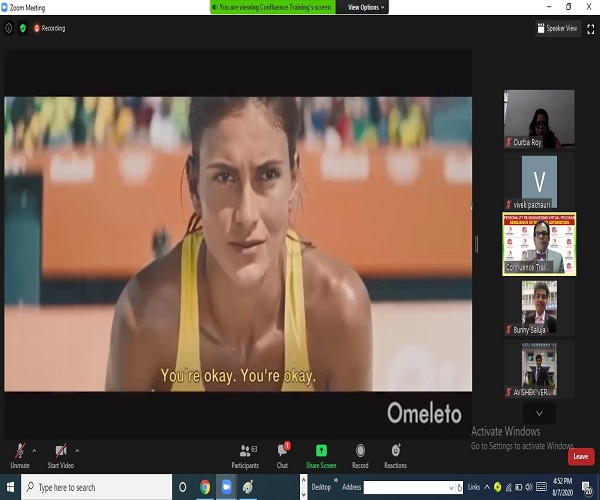Expand video options arrow next to Start Video
This screenshot has height=500, width=600.
[77, 451]
